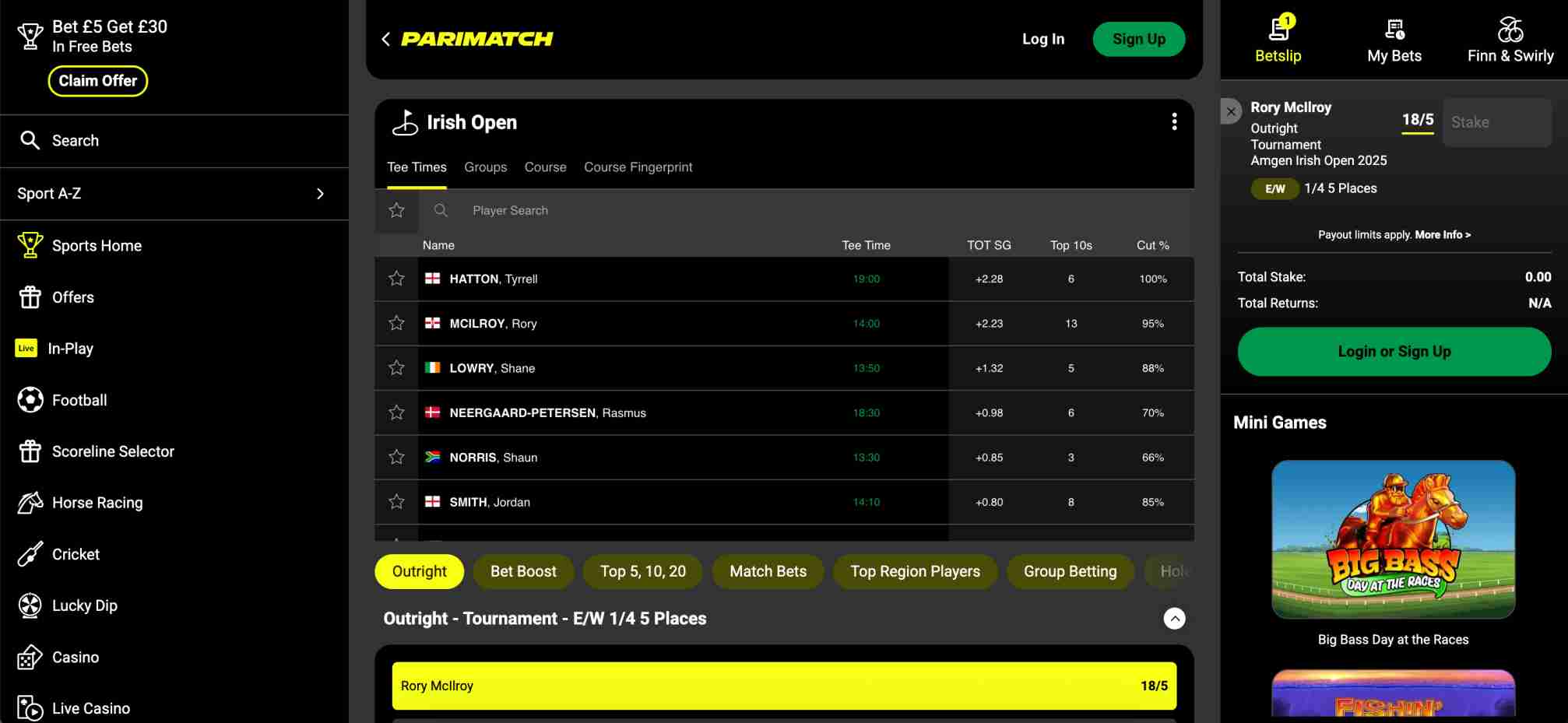Click the back arrow beside Parimatch logo

[x=385, y=39]
